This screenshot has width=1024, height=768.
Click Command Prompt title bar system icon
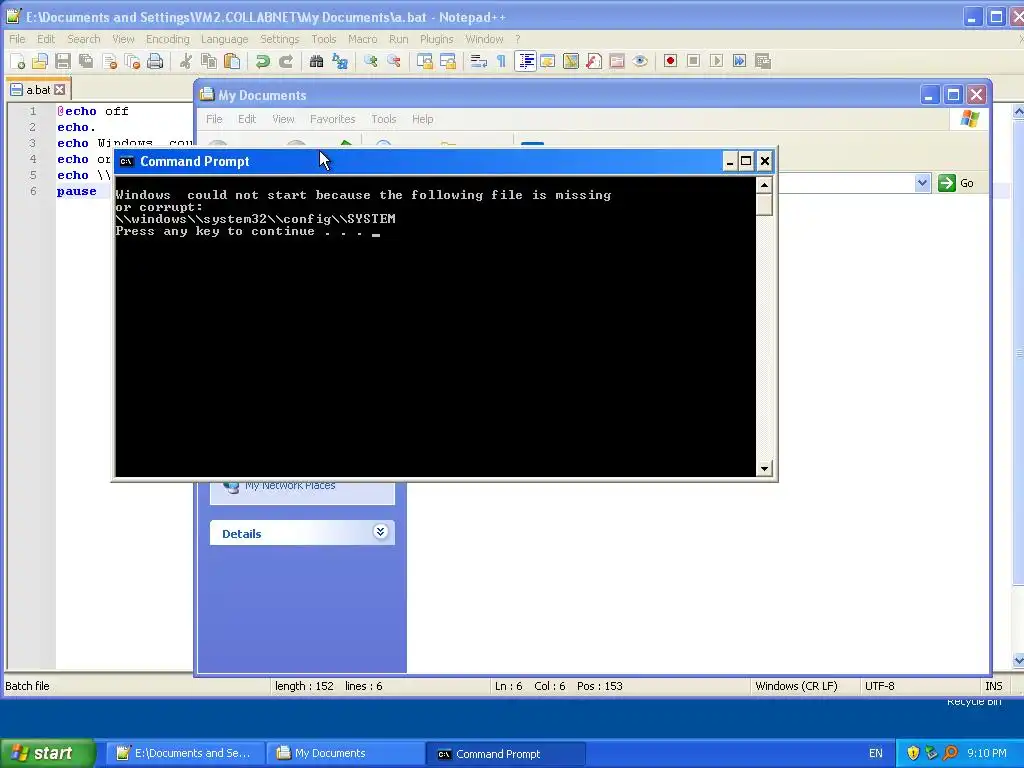(x=127, y=161)
